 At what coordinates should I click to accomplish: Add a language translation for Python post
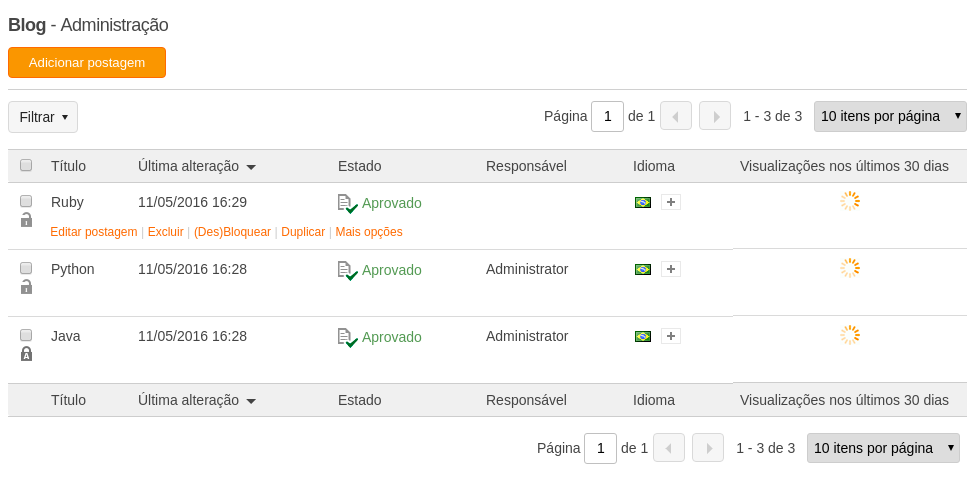[670, 269]
